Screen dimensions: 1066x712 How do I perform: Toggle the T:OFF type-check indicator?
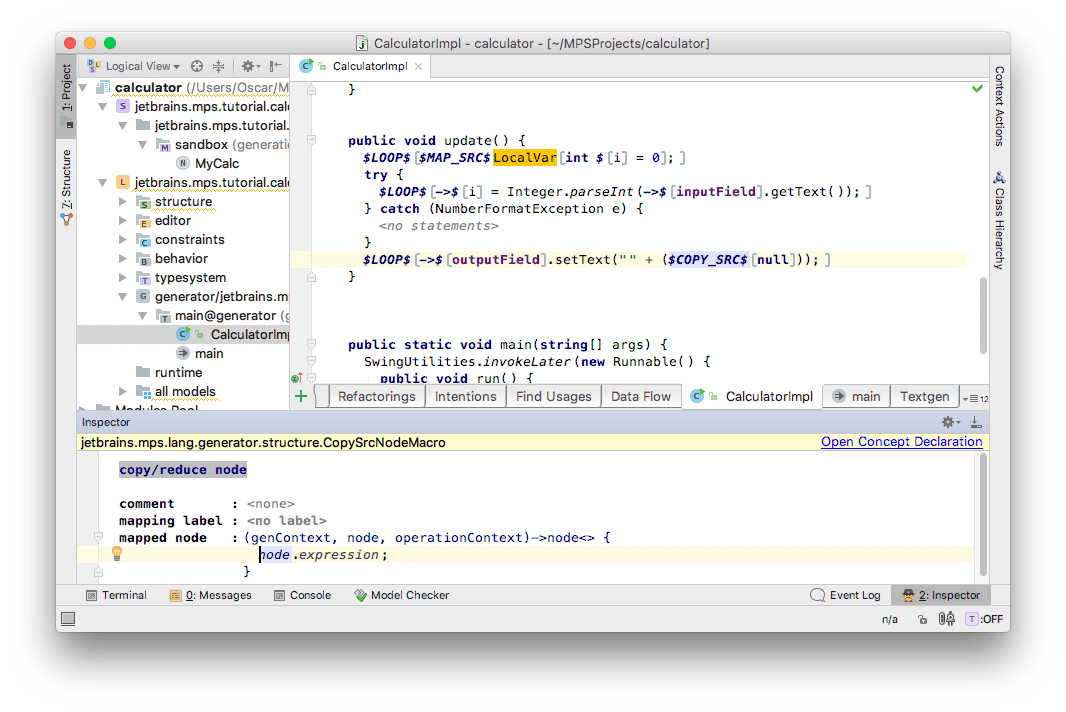(x=984, y=620)
